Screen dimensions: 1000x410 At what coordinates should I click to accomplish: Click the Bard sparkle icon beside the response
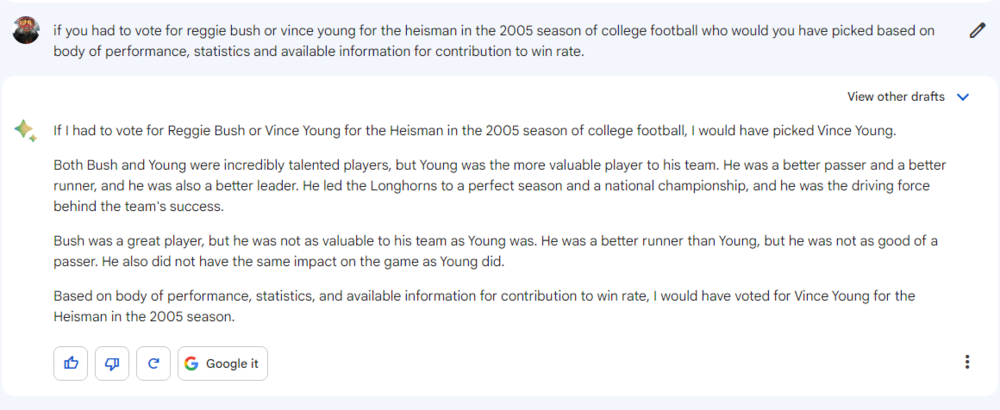[x=25, y=131]
